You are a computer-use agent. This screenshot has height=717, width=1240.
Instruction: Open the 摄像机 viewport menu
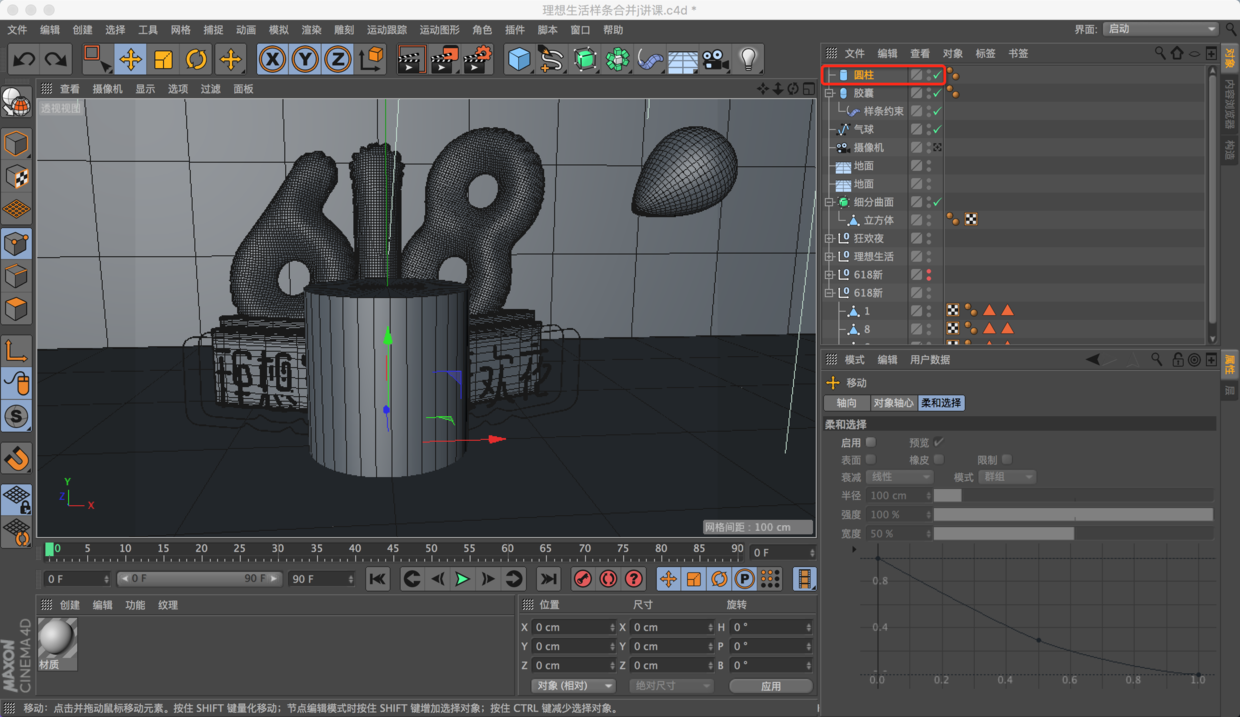(108, 89)
